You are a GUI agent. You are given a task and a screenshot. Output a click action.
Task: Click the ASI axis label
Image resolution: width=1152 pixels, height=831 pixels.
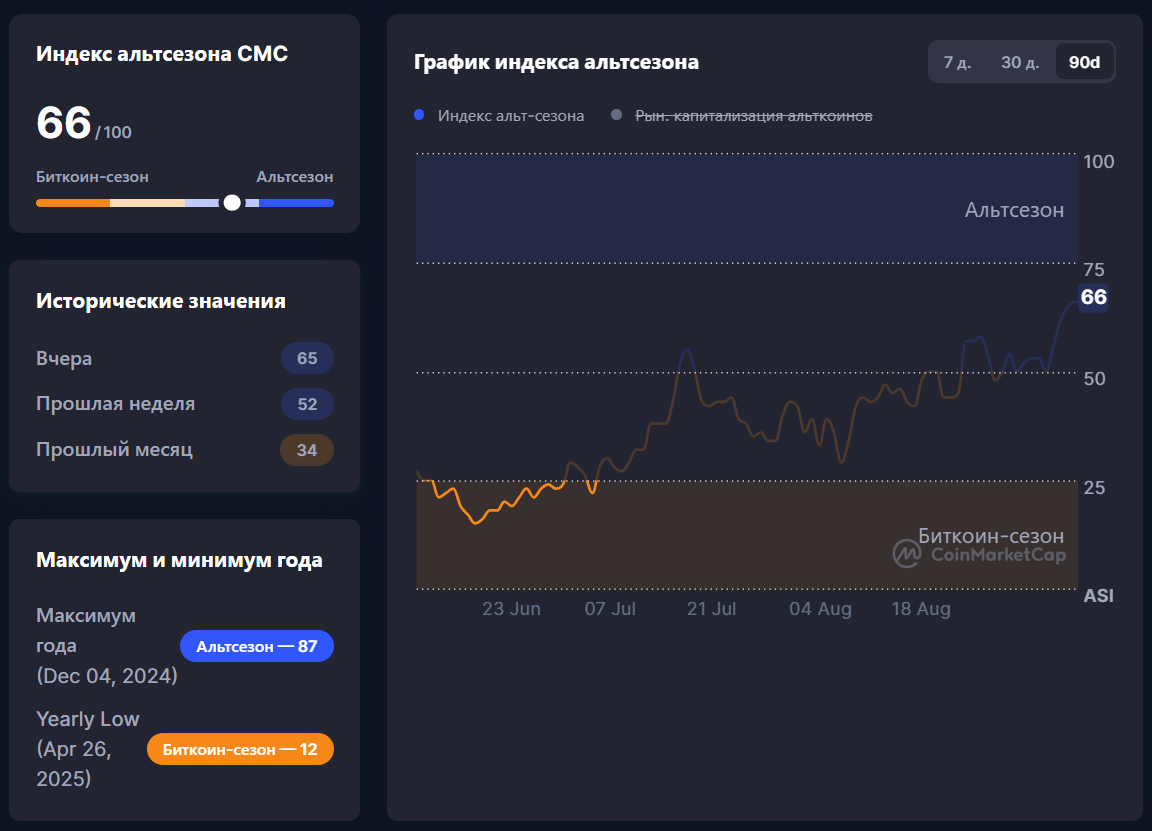coord(1098,596)
